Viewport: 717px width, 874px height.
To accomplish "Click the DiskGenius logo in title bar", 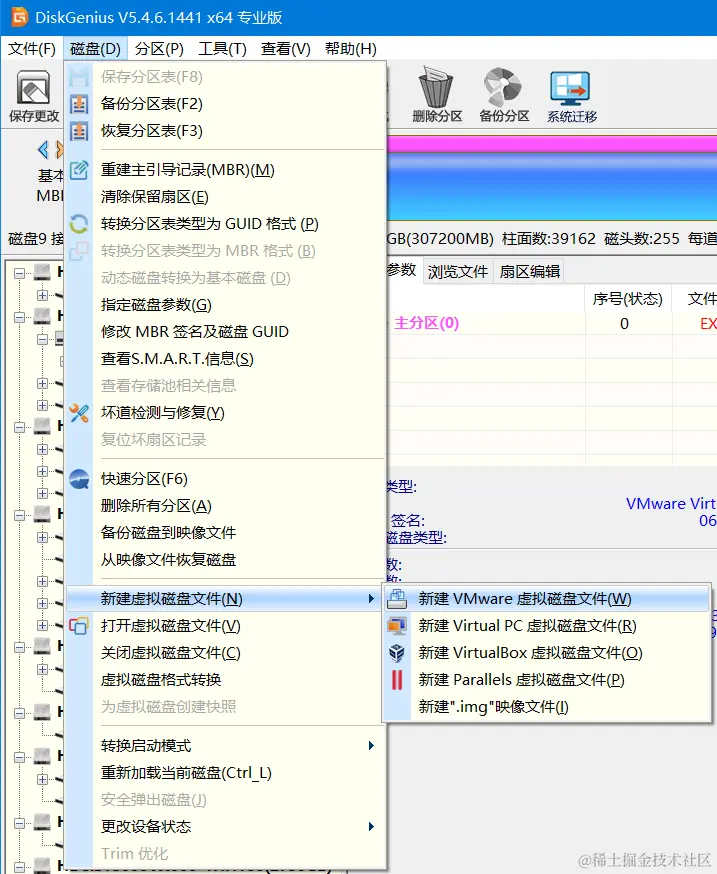I will (x=20, y=17).
